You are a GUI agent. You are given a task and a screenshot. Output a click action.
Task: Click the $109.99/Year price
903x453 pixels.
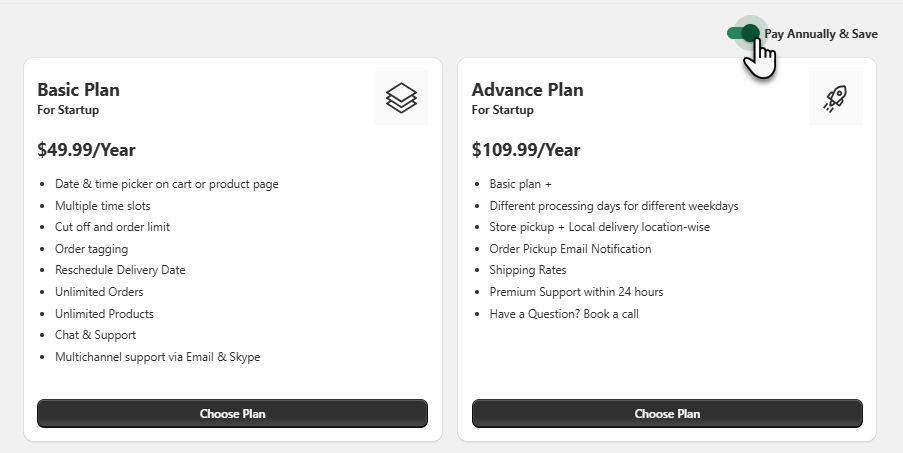525,150
